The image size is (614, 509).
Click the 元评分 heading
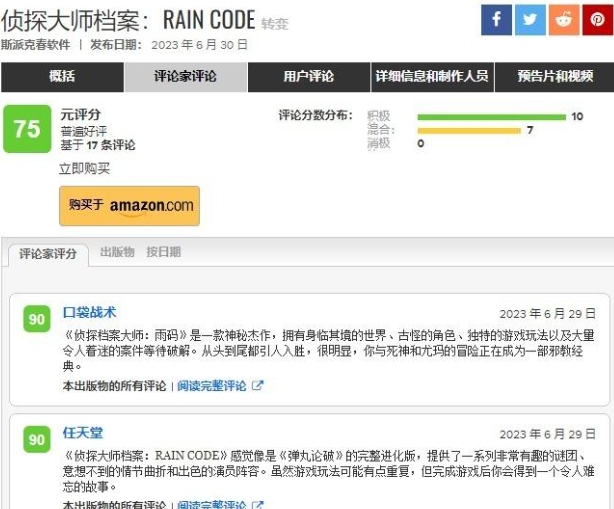[81, 115]
